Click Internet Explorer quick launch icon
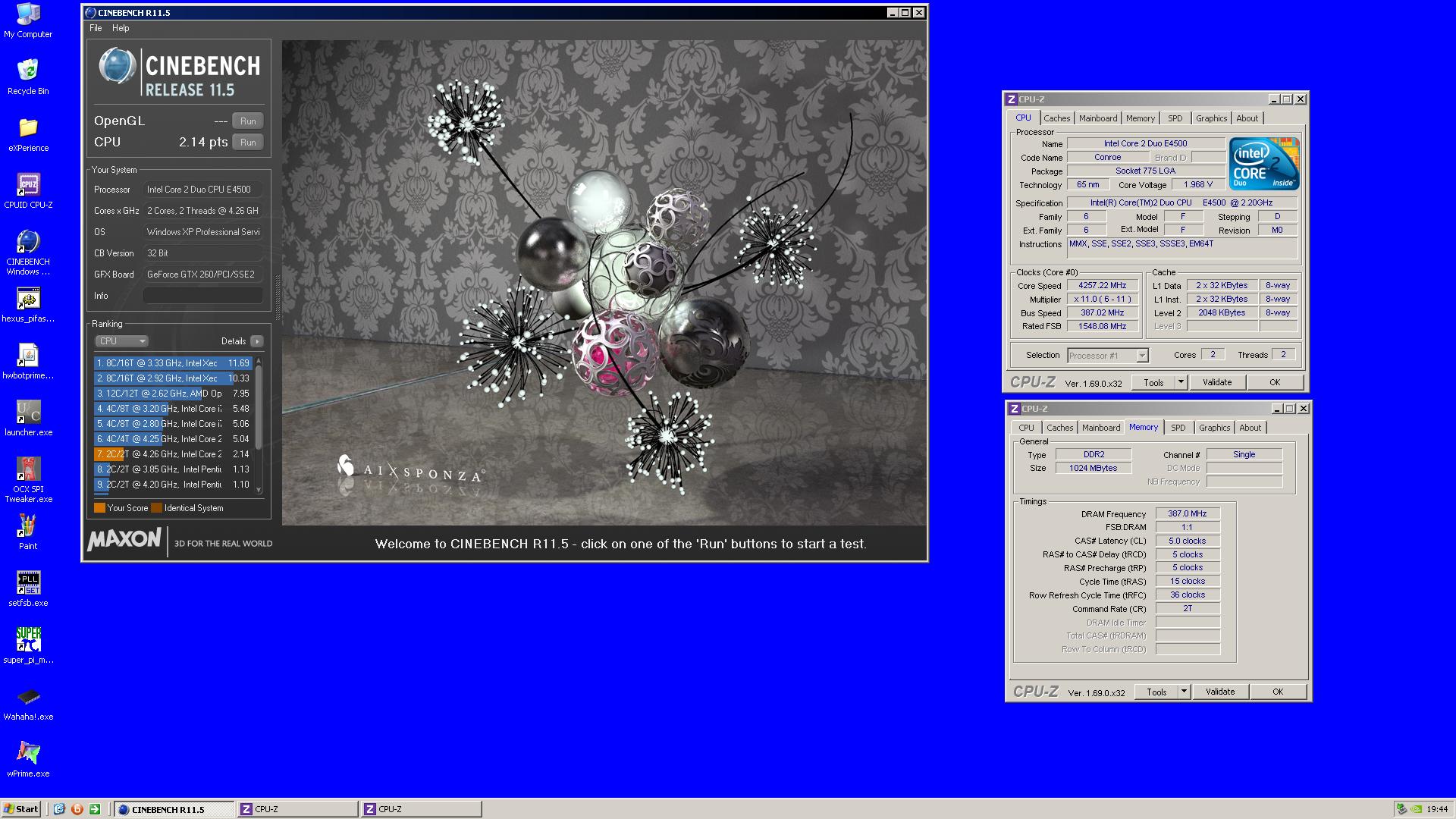 [x=59, y=809]
